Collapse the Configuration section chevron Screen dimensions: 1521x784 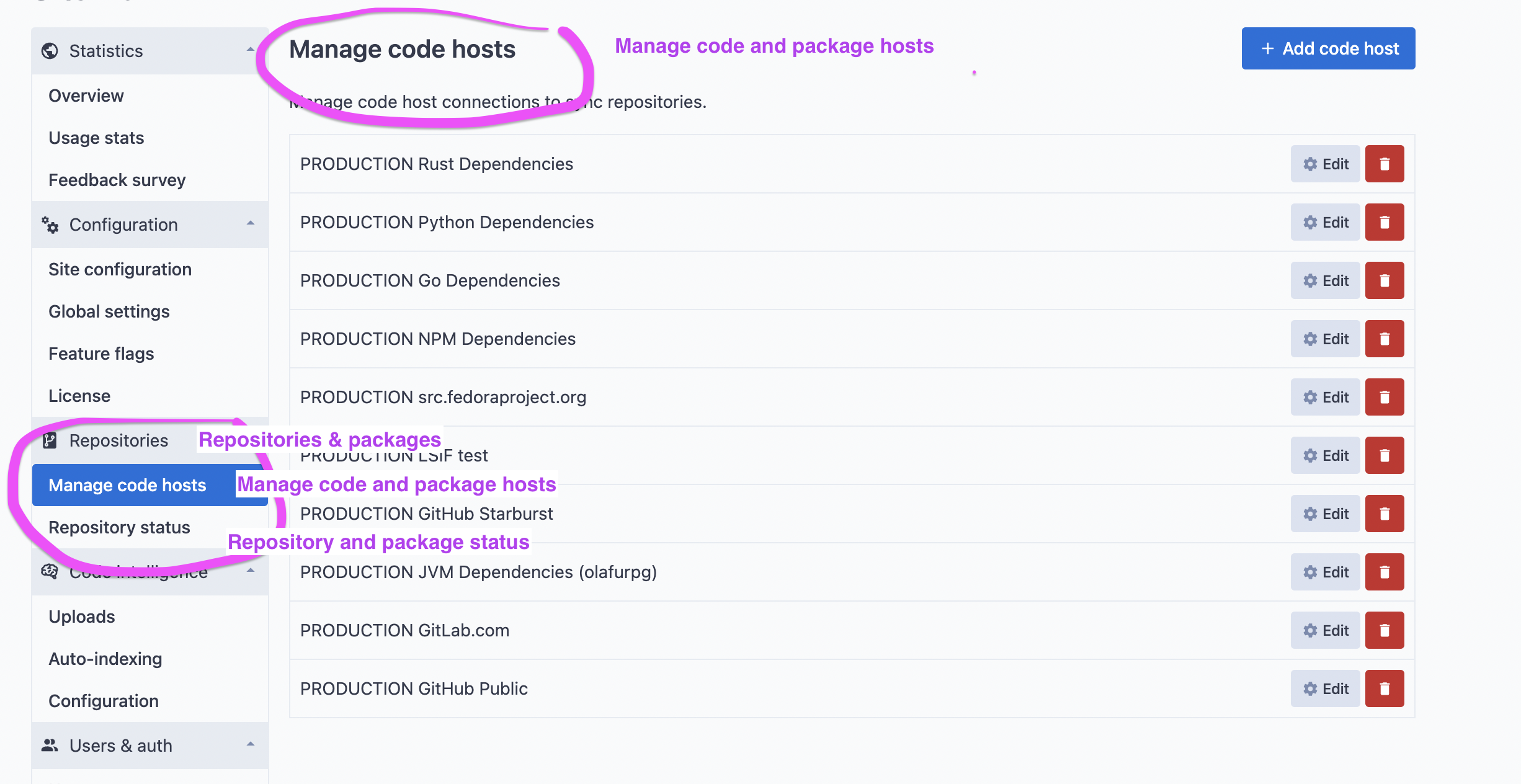[251, 223]
